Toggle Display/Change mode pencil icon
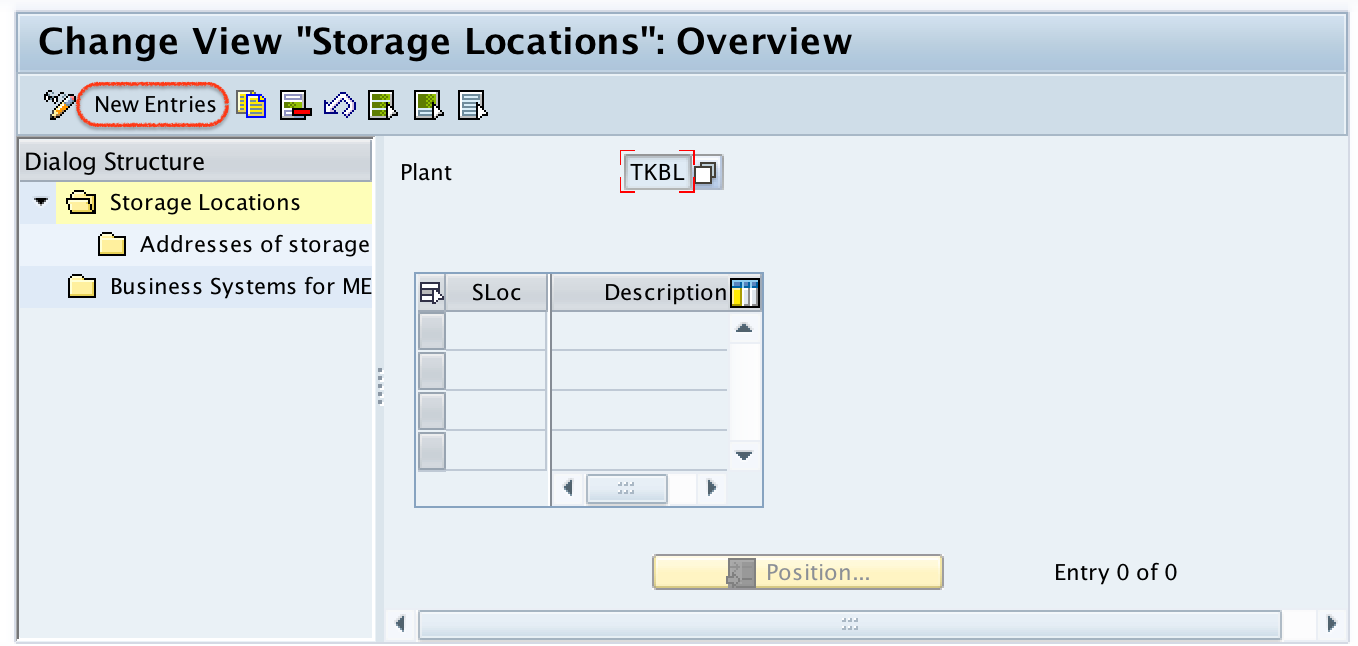Screen dimensions: 1358x646 click(60, 104)
